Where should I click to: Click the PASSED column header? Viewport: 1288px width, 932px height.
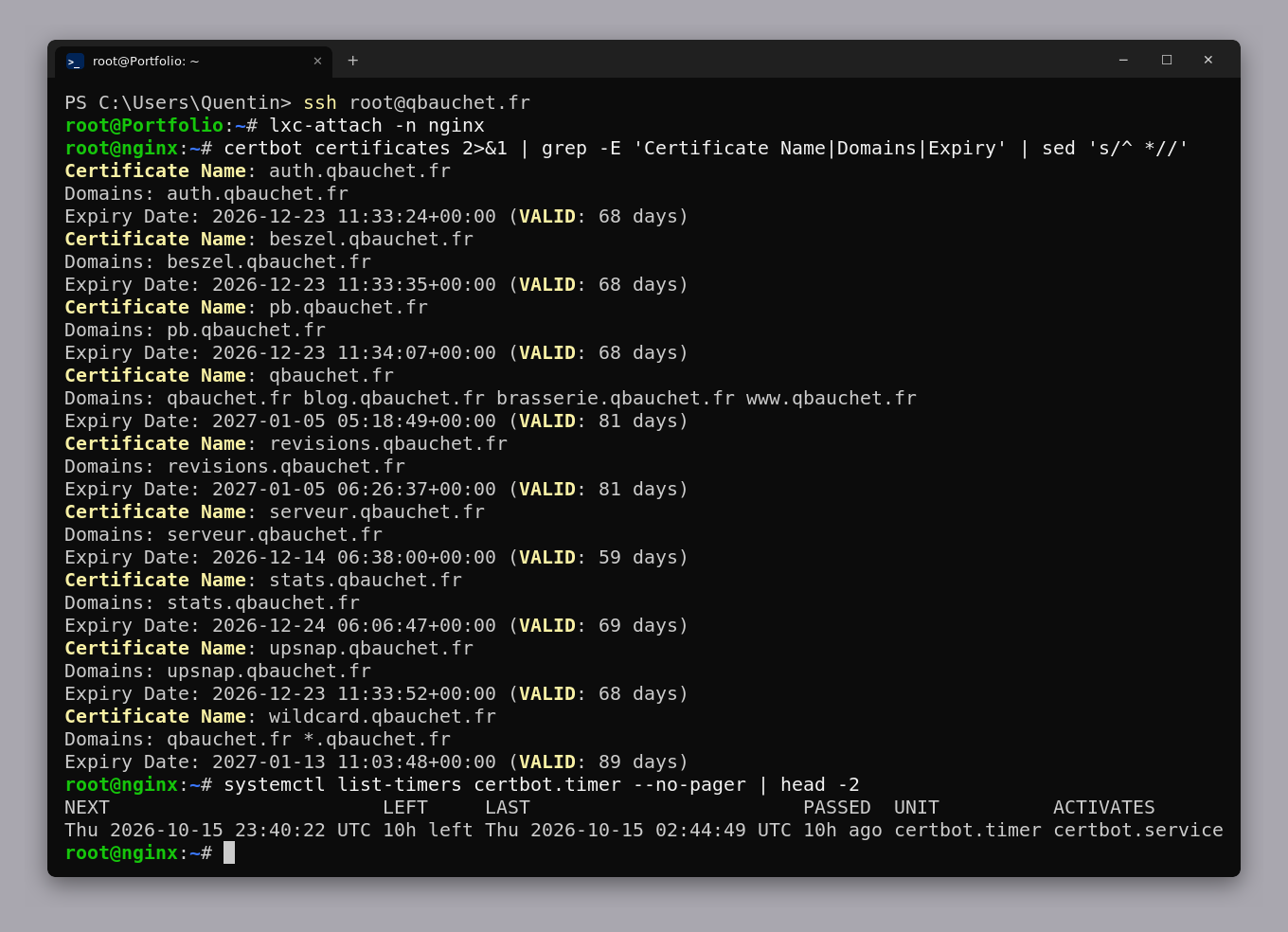click(x=837, y=807)
